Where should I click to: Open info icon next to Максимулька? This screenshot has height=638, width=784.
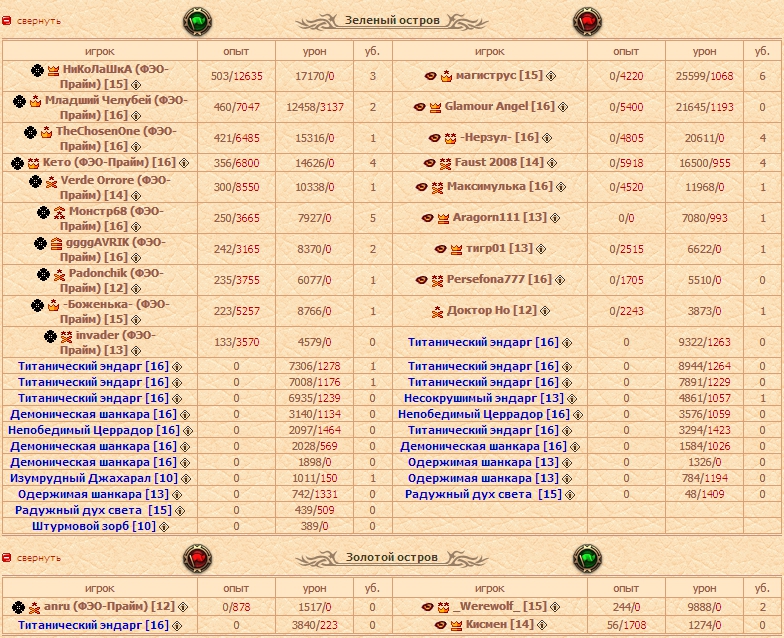(560, 187)
